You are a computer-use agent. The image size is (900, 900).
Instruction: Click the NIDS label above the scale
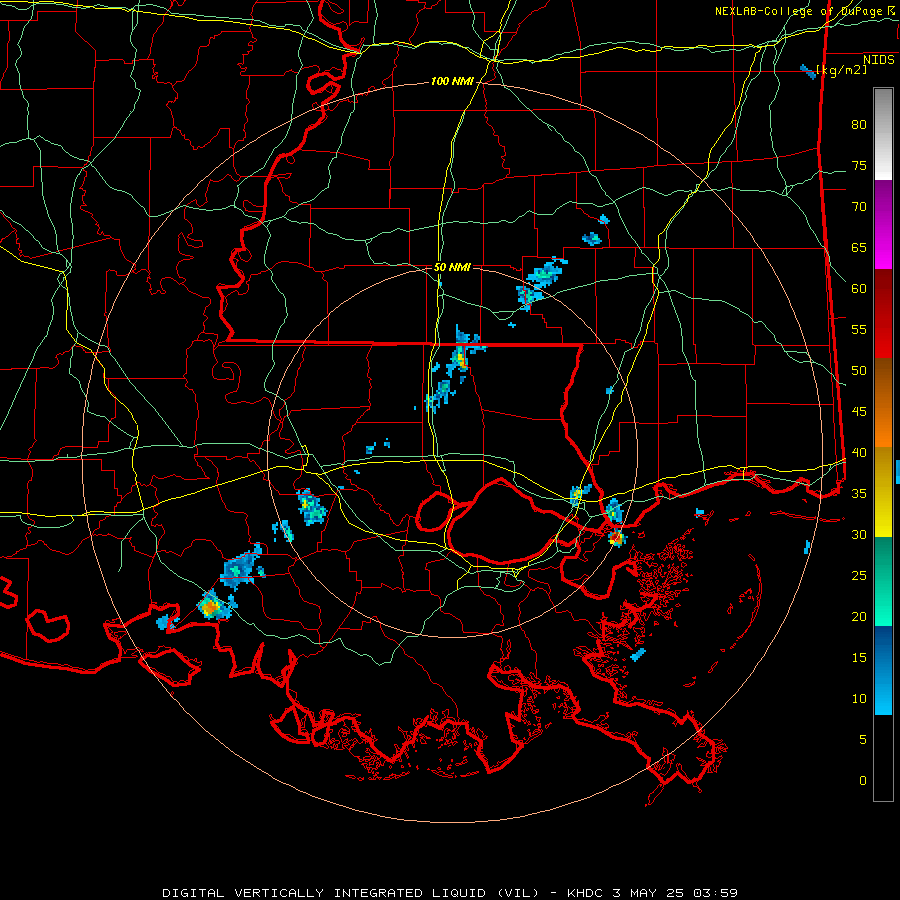tap(879, 60)
